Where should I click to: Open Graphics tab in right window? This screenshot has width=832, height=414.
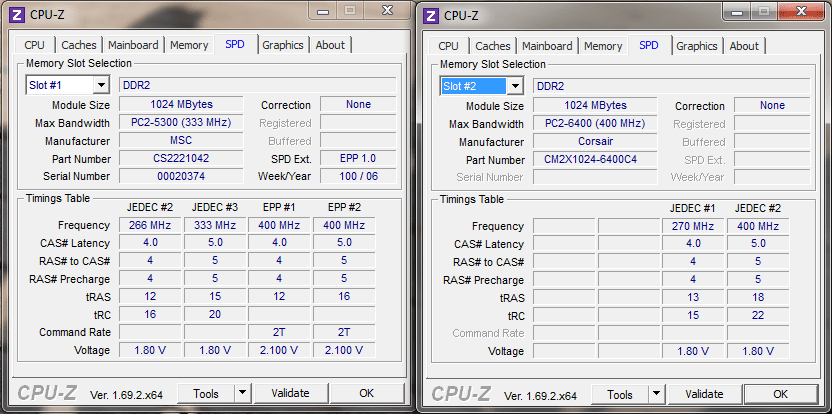click(x=697, y=46)
